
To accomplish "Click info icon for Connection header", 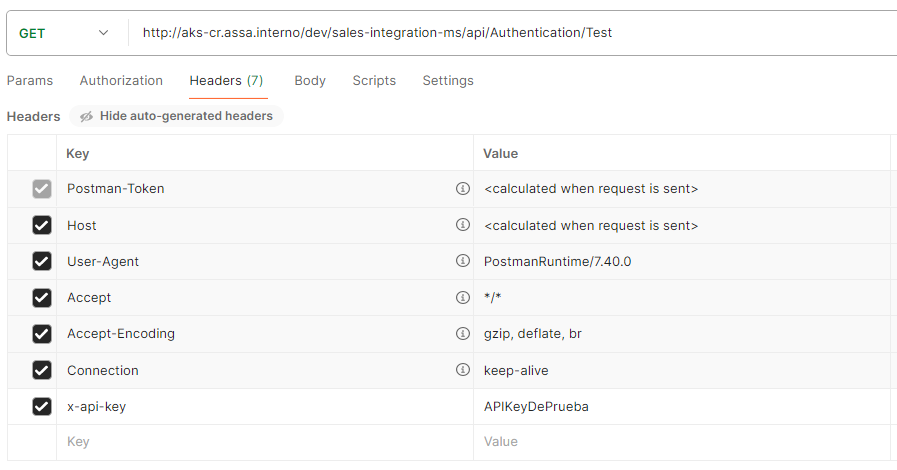I will (463, 370).
